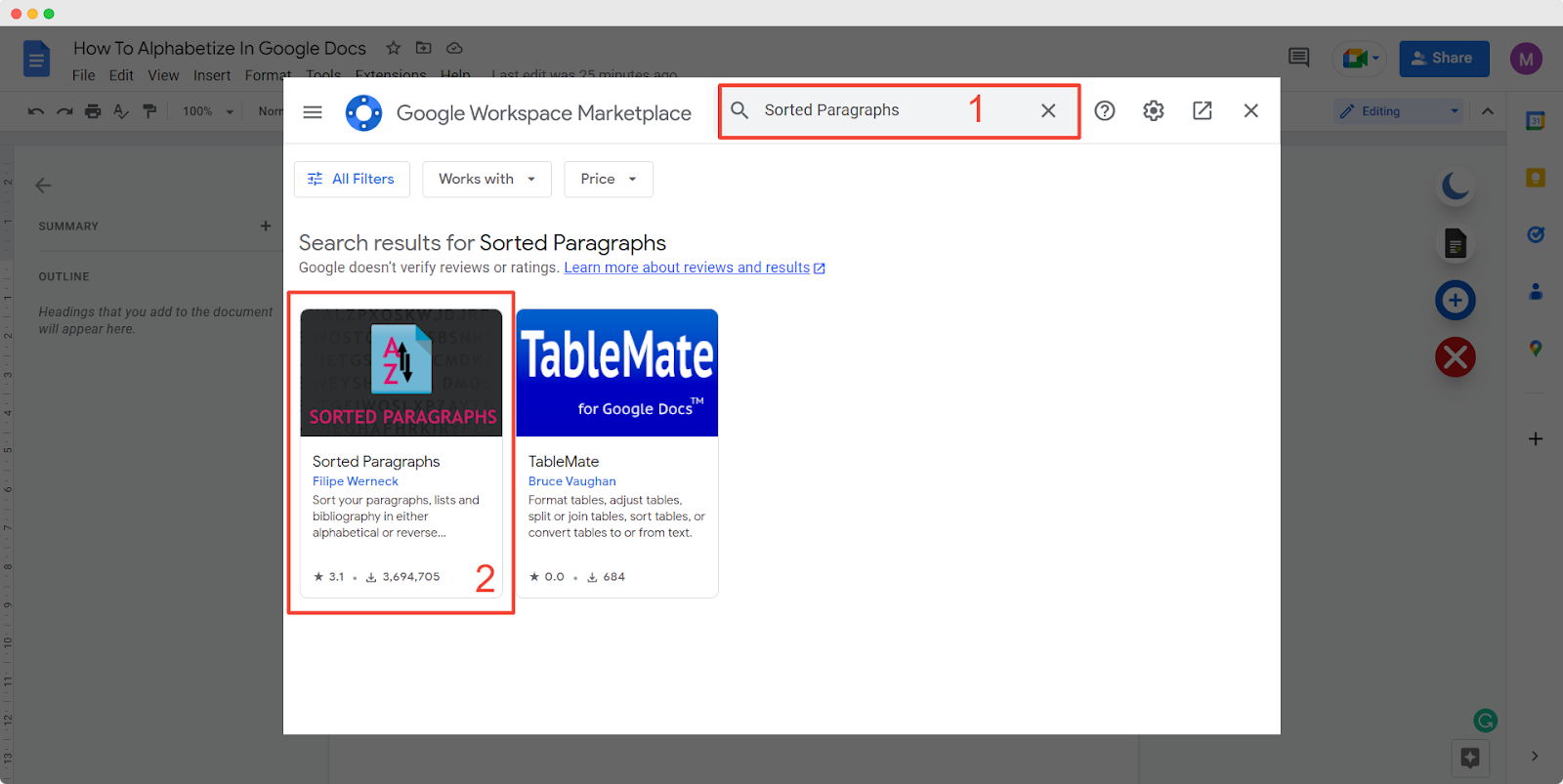Screen dimensions: 1563x784
Task: Open developer Bruce Vaughan link
Action: point(572,481)
